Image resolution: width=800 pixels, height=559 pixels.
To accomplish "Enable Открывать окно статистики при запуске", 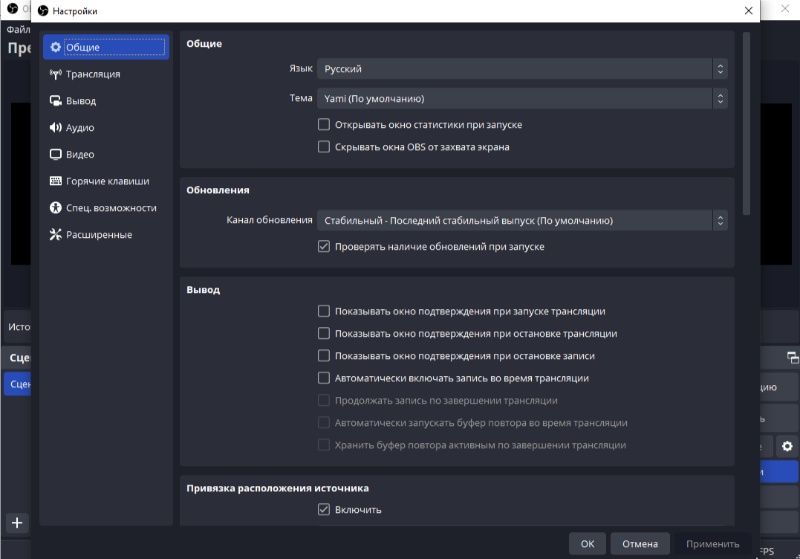I will 323,124.
